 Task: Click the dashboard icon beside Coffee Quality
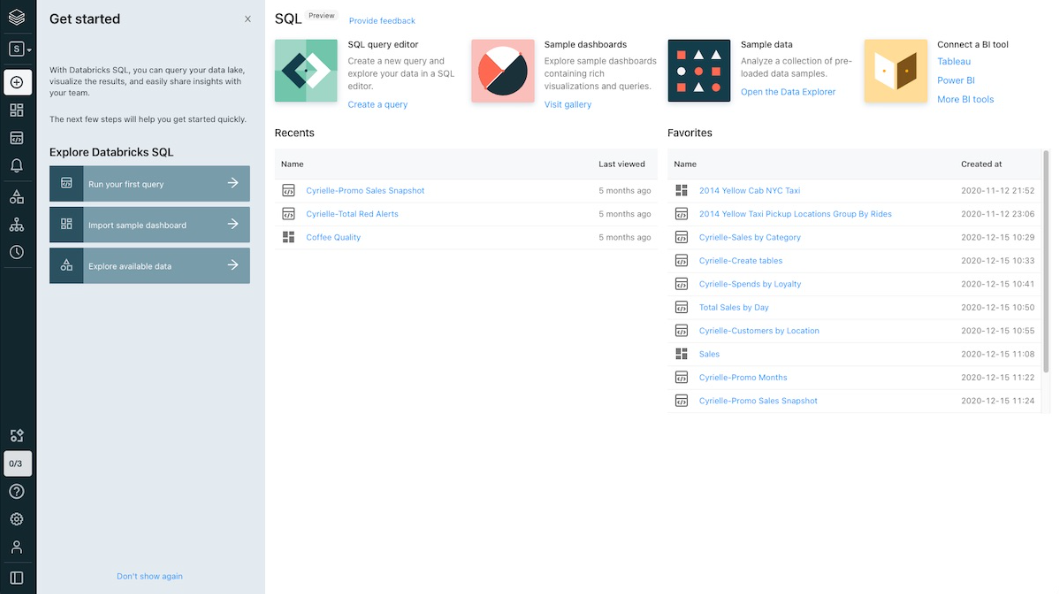(288, 238)
